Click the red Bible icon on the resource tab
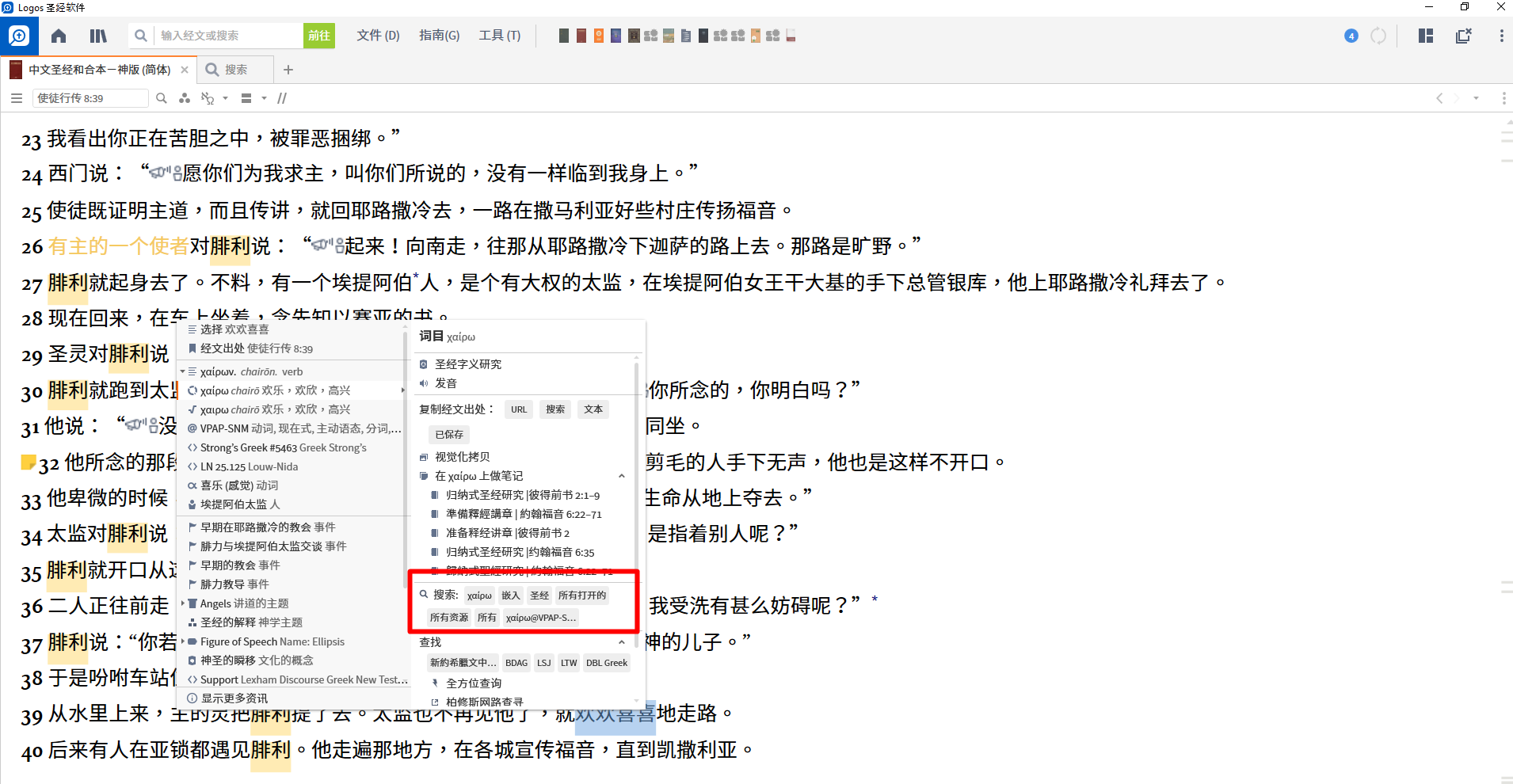The width and height of the screenshot is (1513, 784). 16,70
